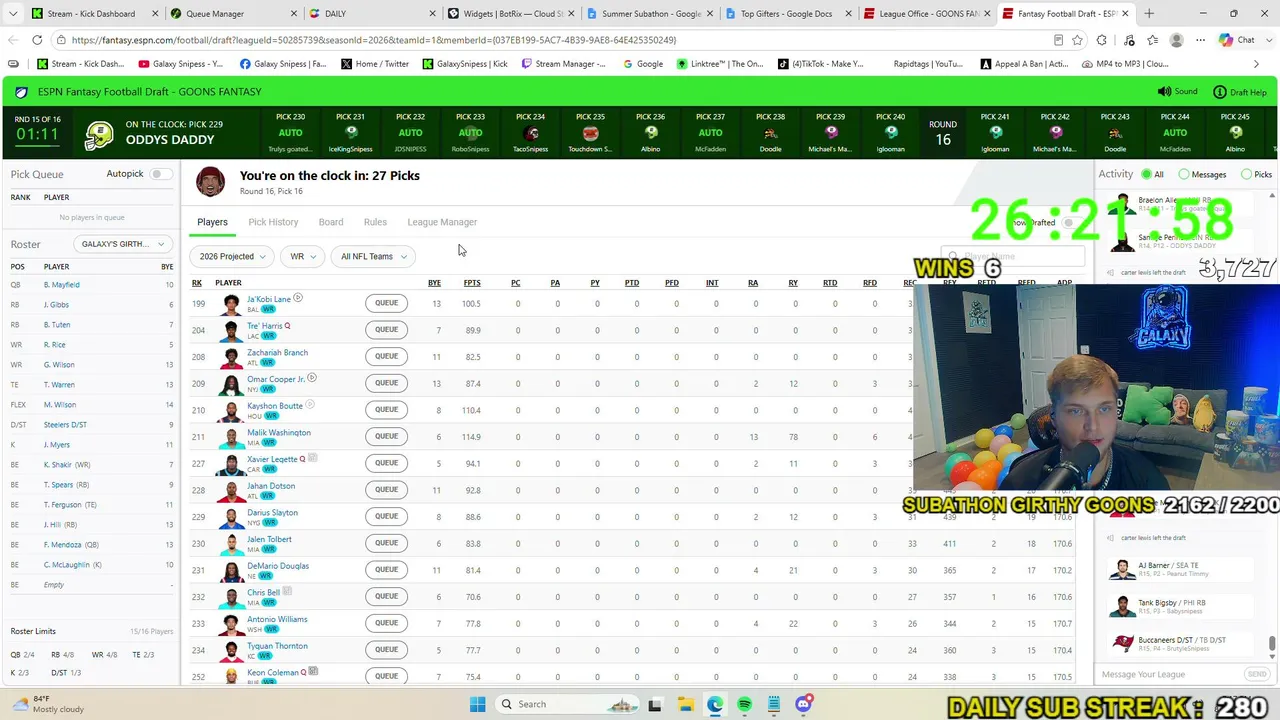
Task: Select the Messages activity radio button
Action: tap(1184, 174)
